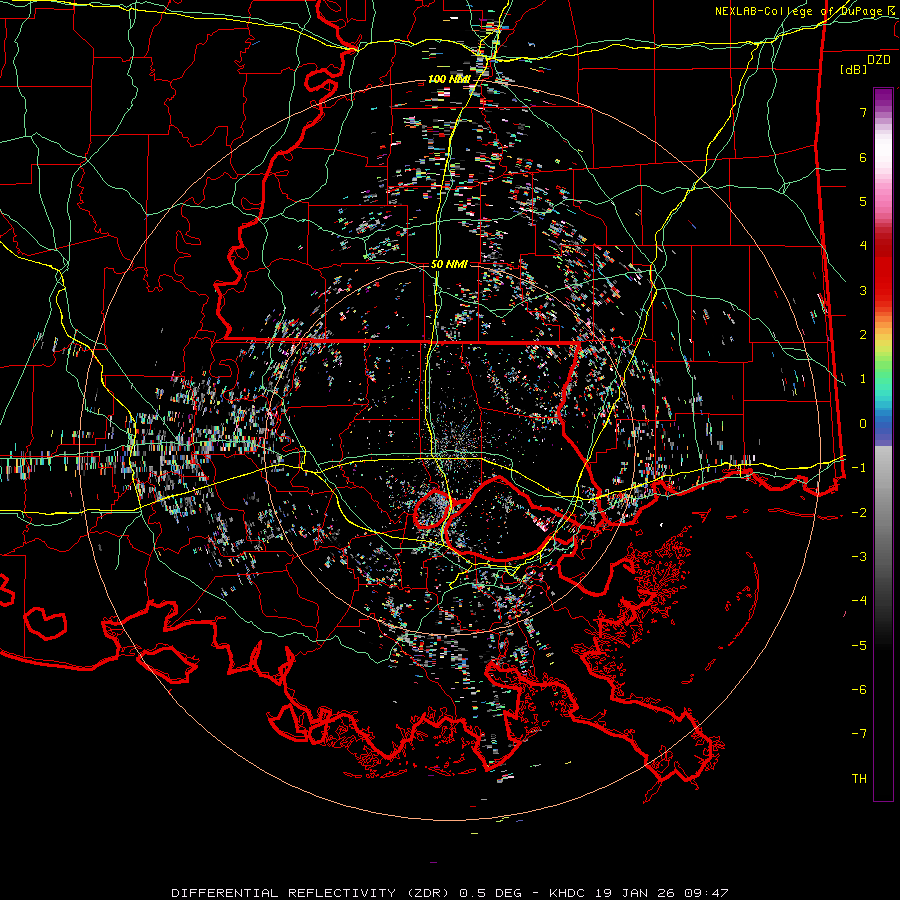900x900 pixels.
Task: Click the 6 value on the color scale
Action: (863, 157)
